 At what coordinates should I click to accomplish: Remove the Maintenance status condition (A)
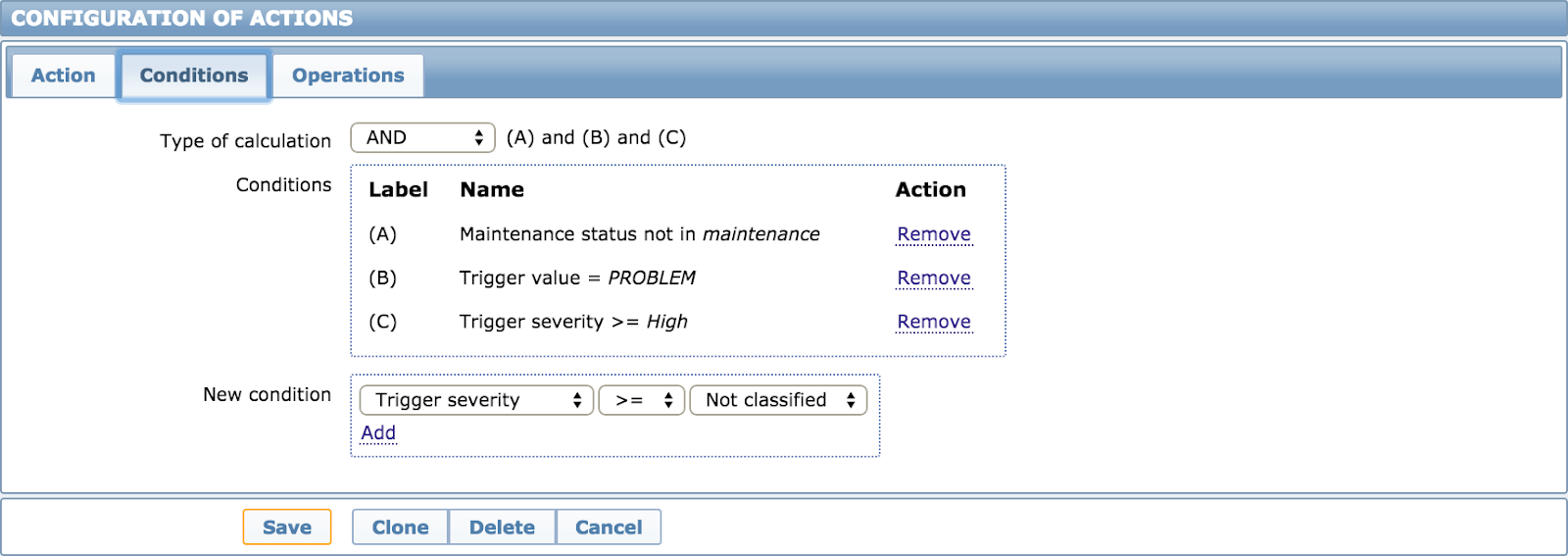click(x=934, y=234)
